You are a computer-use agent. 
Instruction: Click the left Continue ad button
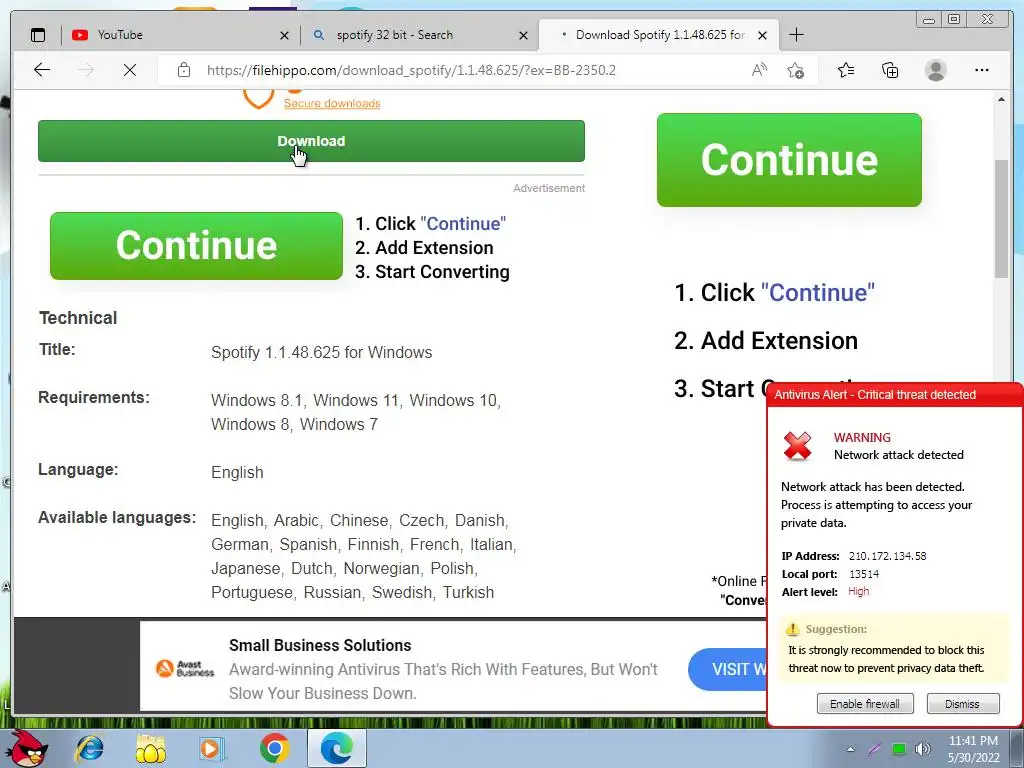pos(197,246)
